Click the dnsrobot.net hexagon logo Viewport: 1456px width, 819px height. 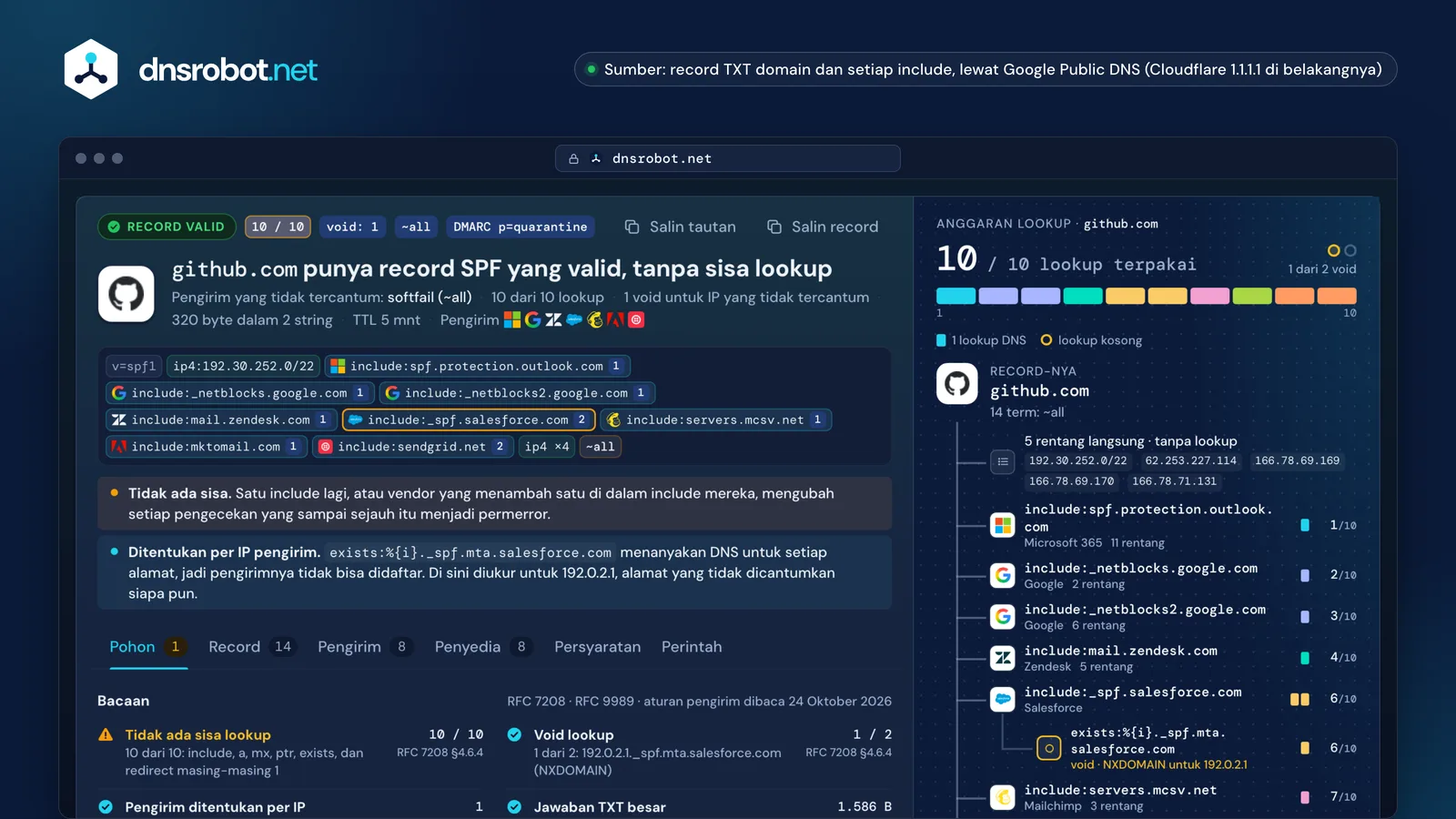tap(91, 69)
